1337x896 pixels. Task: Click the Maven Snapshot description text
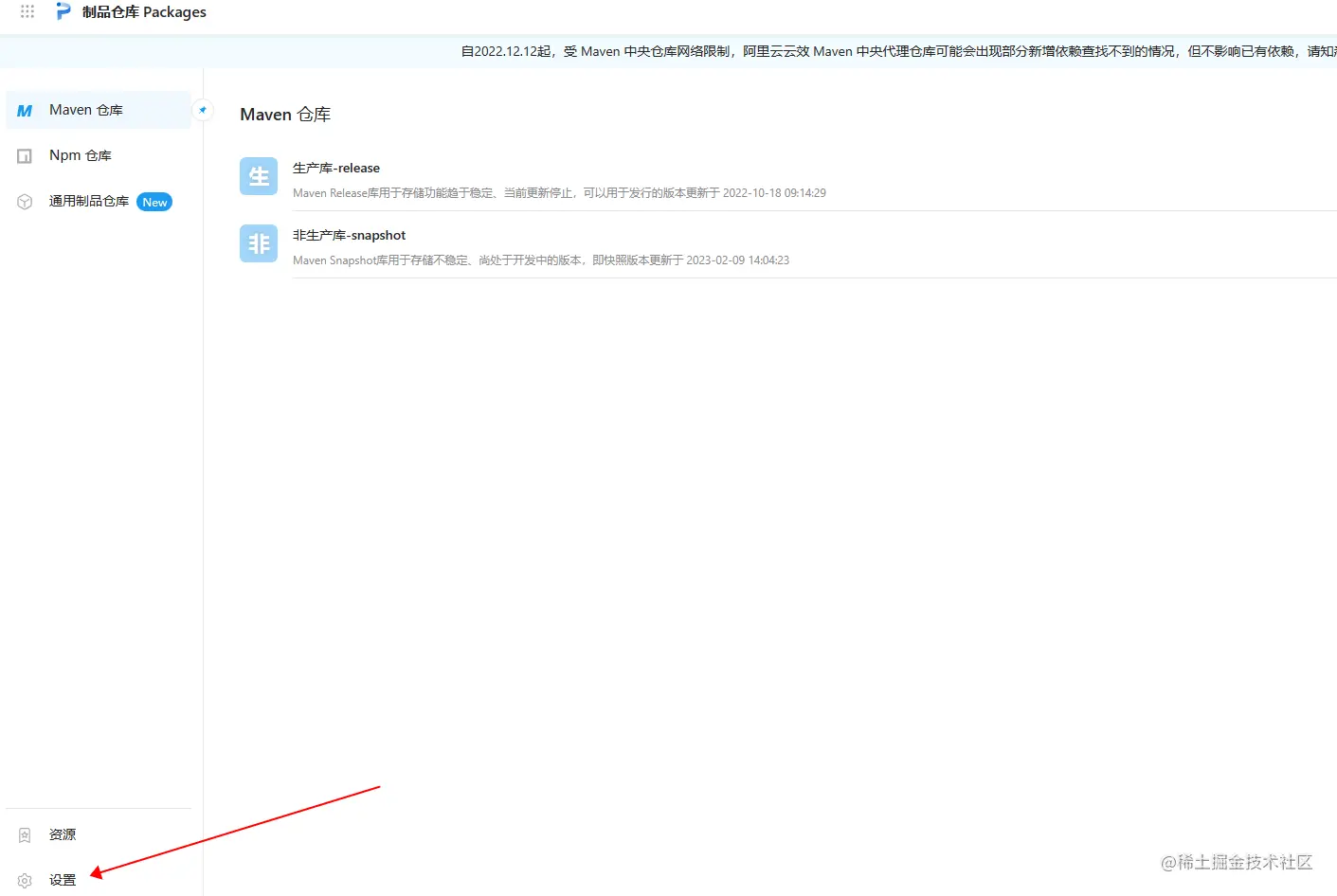pyautogui.click(x=541, y=260)
